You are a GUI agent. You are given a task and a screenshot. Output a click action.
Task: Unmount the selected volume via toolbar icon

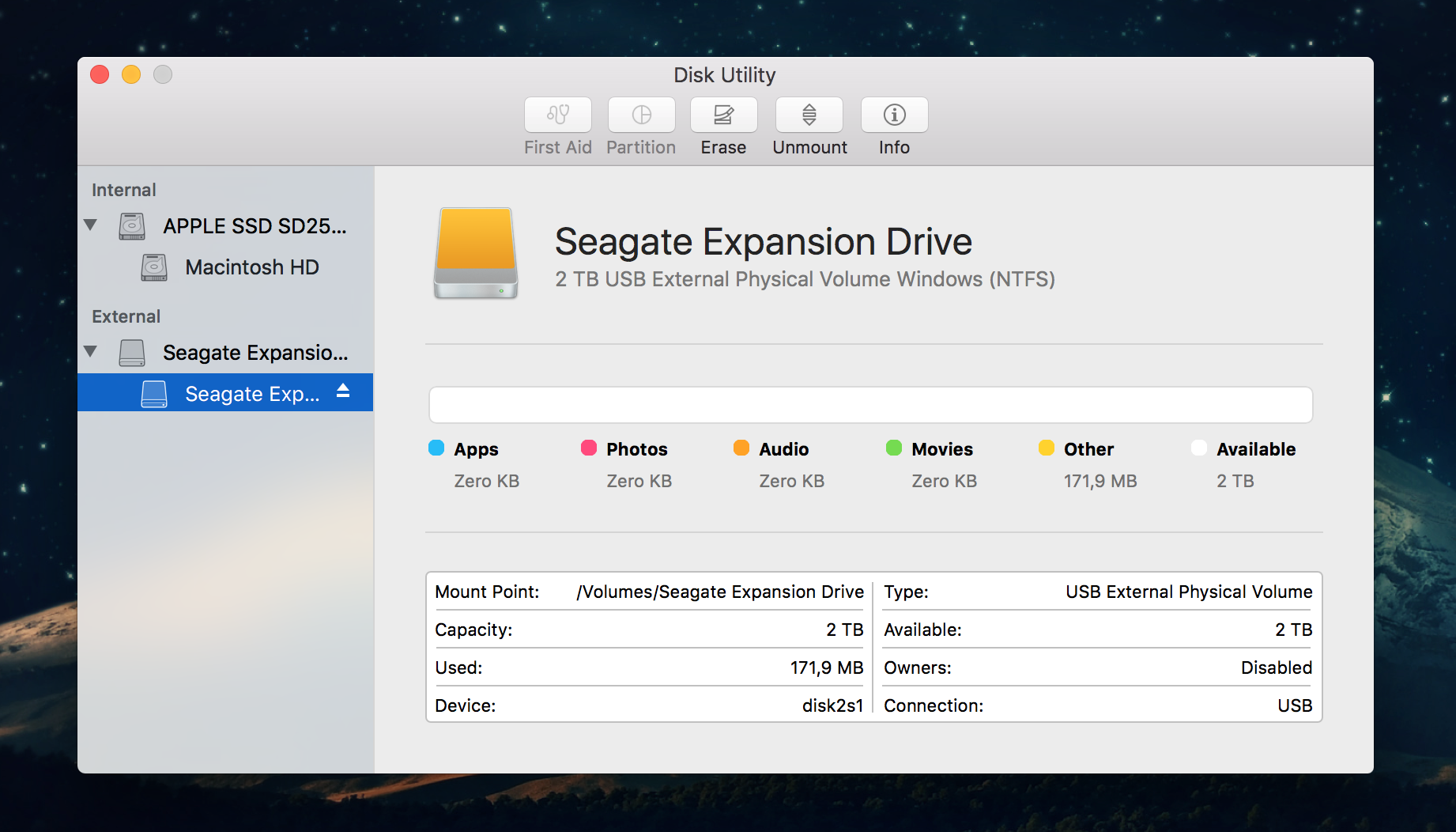809,115
